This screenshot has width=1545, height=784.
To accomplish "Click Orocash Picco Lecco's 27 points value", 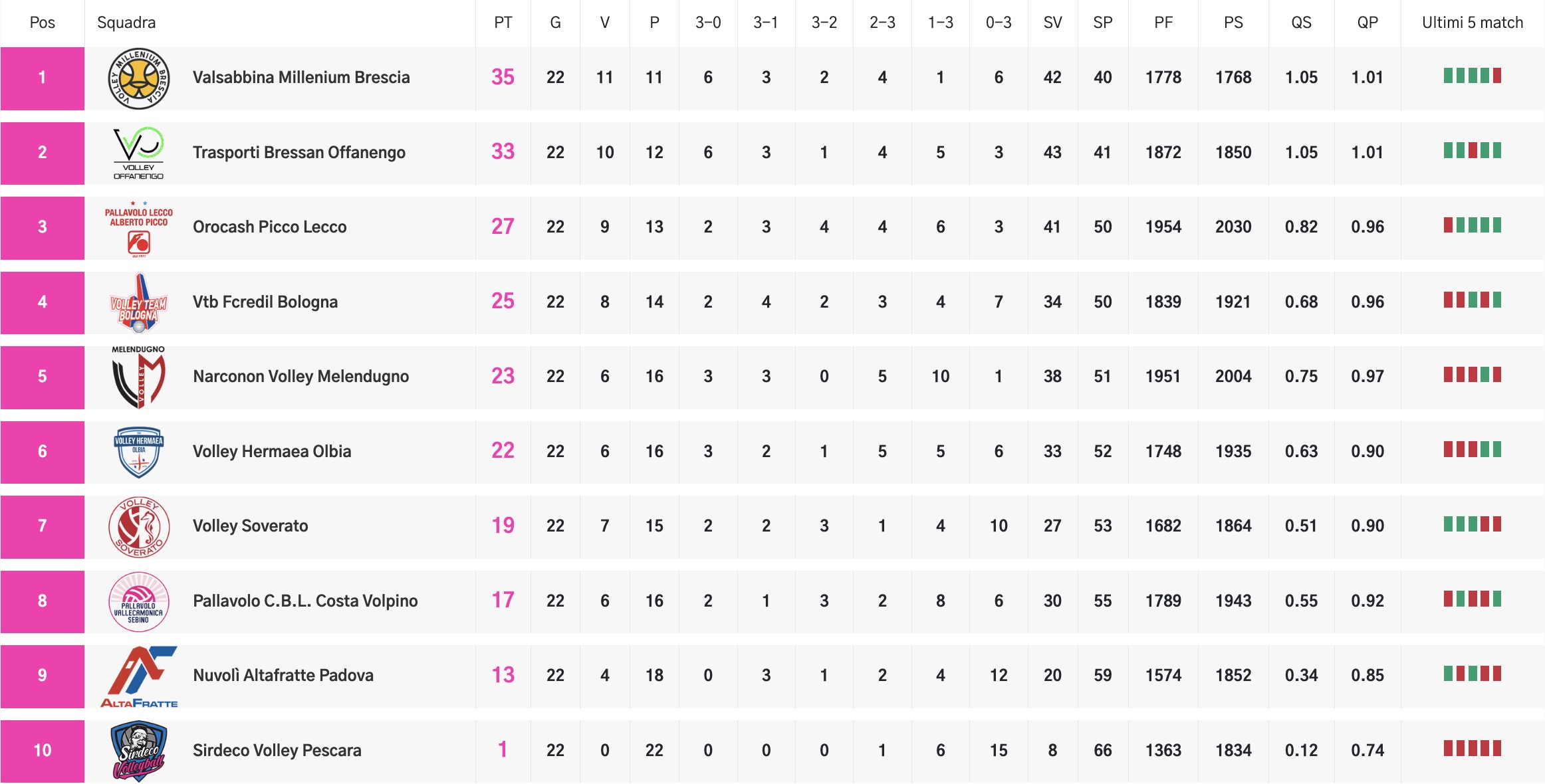I will (x=503, y=227).
